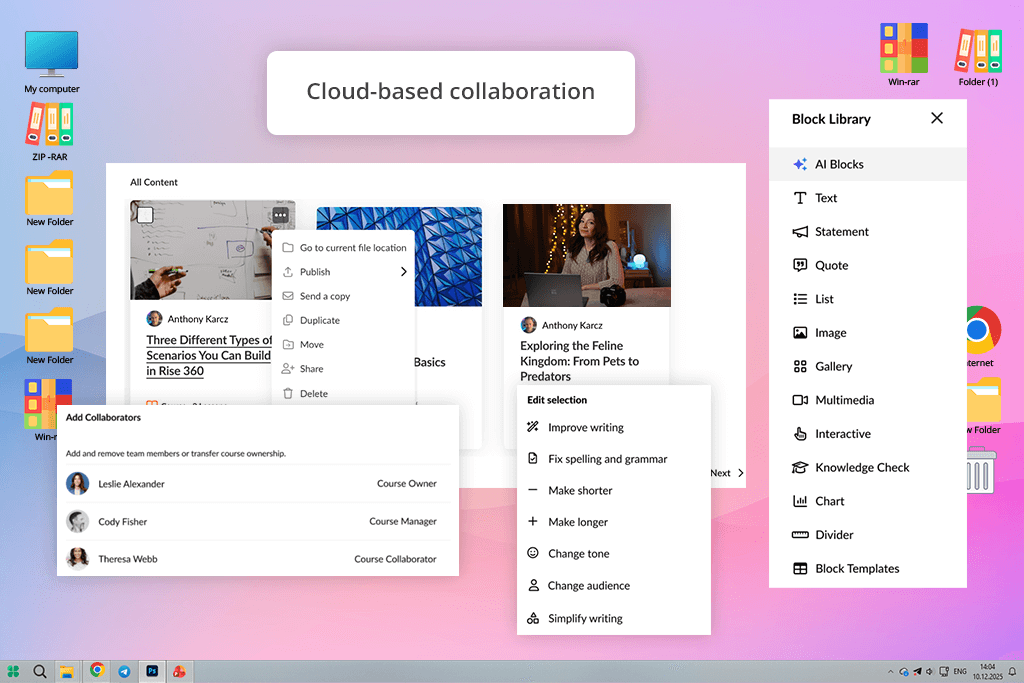Open the Win-rar icon at top right
The image size is (1024, 683).
(x=904, y=55)
